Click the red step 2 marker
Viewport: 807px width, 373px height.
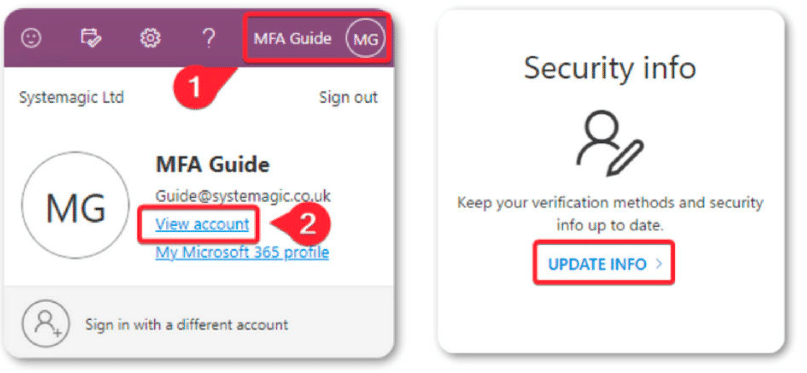point(307,223)
